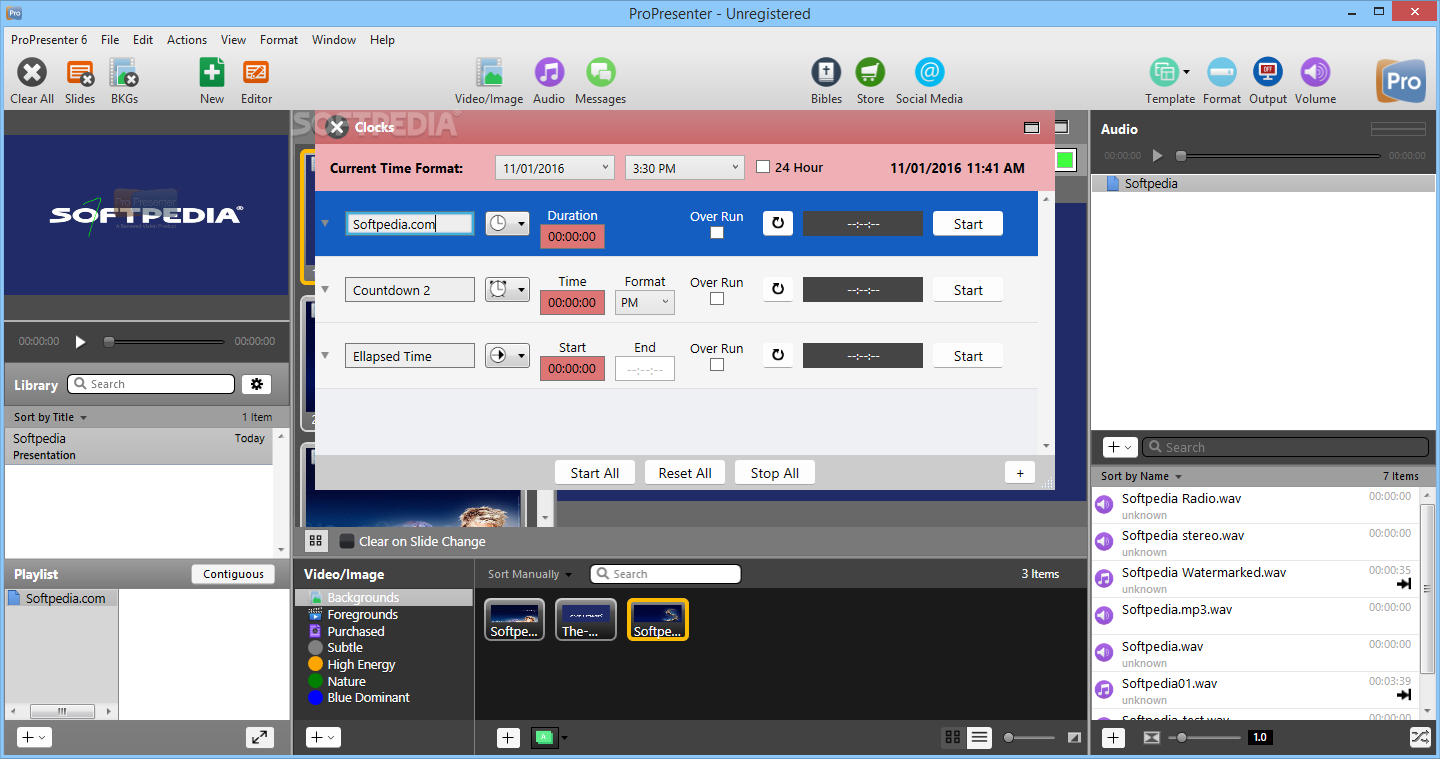
Task: Open the Editor from the toolbar
Action: coord(256,73)
